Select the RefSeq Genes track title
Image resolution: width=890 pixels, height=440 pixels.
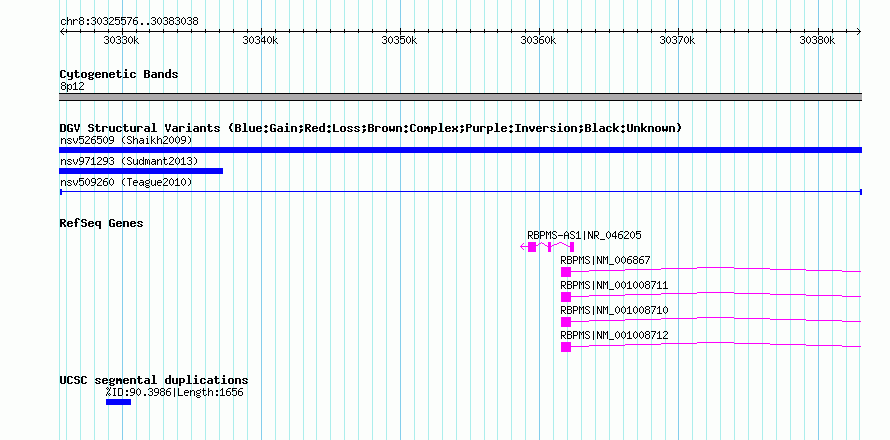click(x=101, y=223)
